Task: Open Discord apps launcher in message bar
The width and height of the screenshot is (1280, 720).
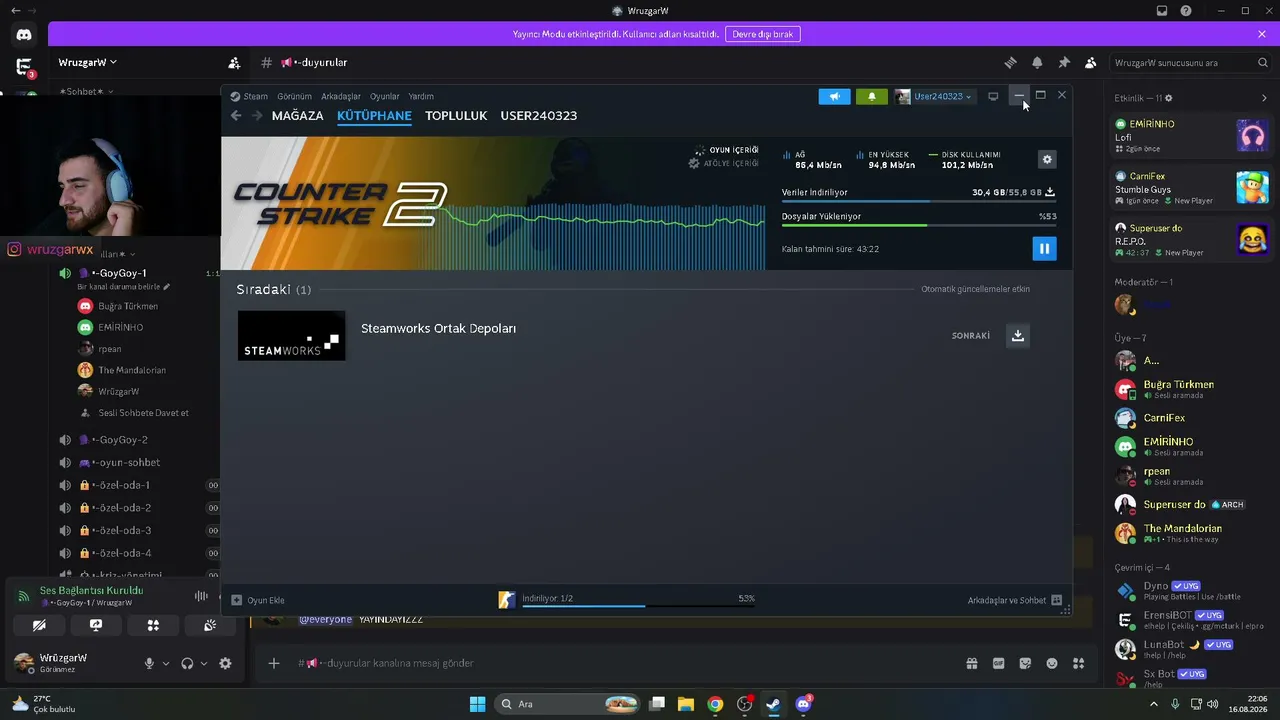Action: [x=1078, y=663]
